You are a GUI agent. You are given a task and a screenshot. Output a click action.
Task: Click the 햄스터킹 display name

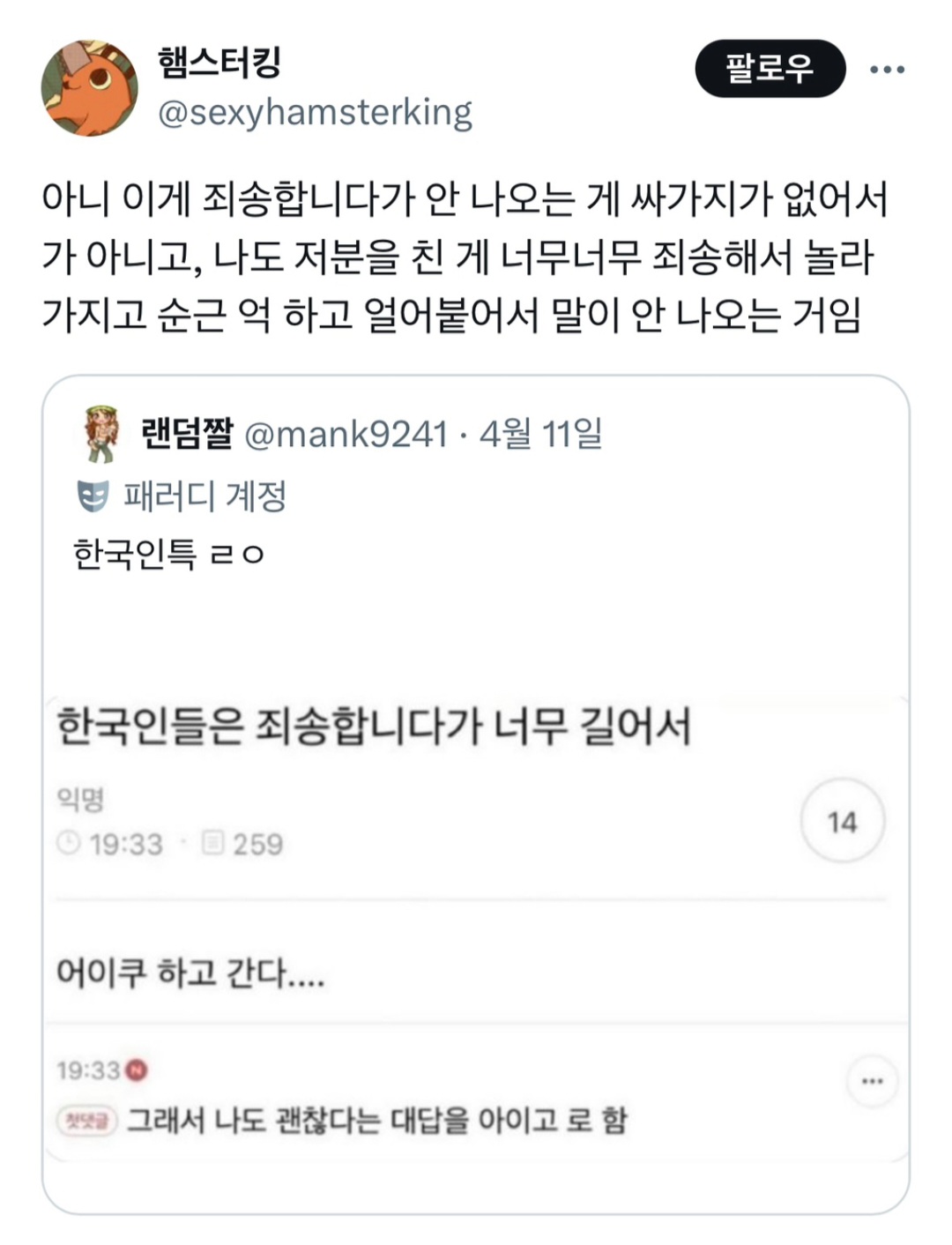(x=219, y=63)
